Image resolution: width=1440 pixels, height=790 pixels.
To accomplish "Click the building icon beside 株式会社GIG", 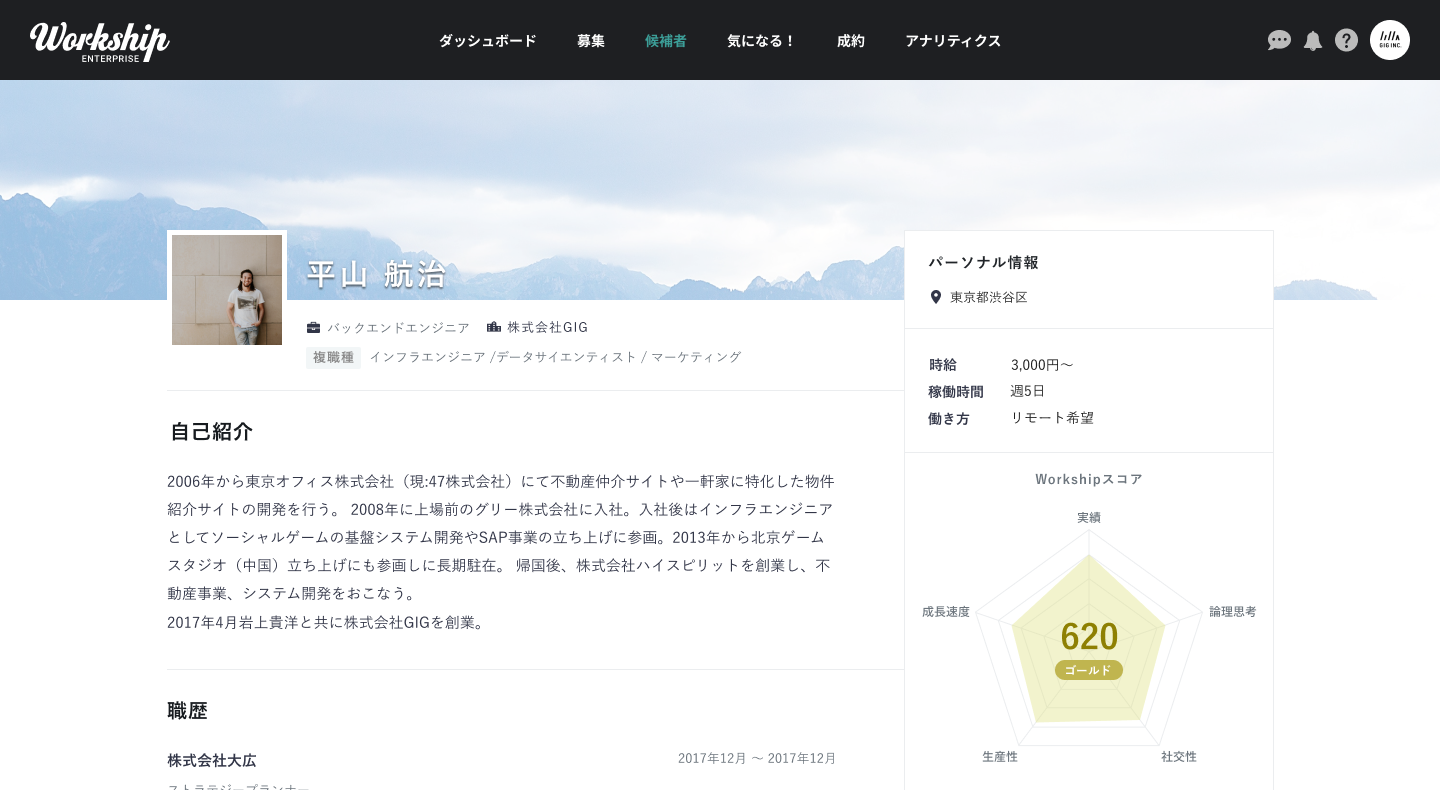I will [494, 327].
